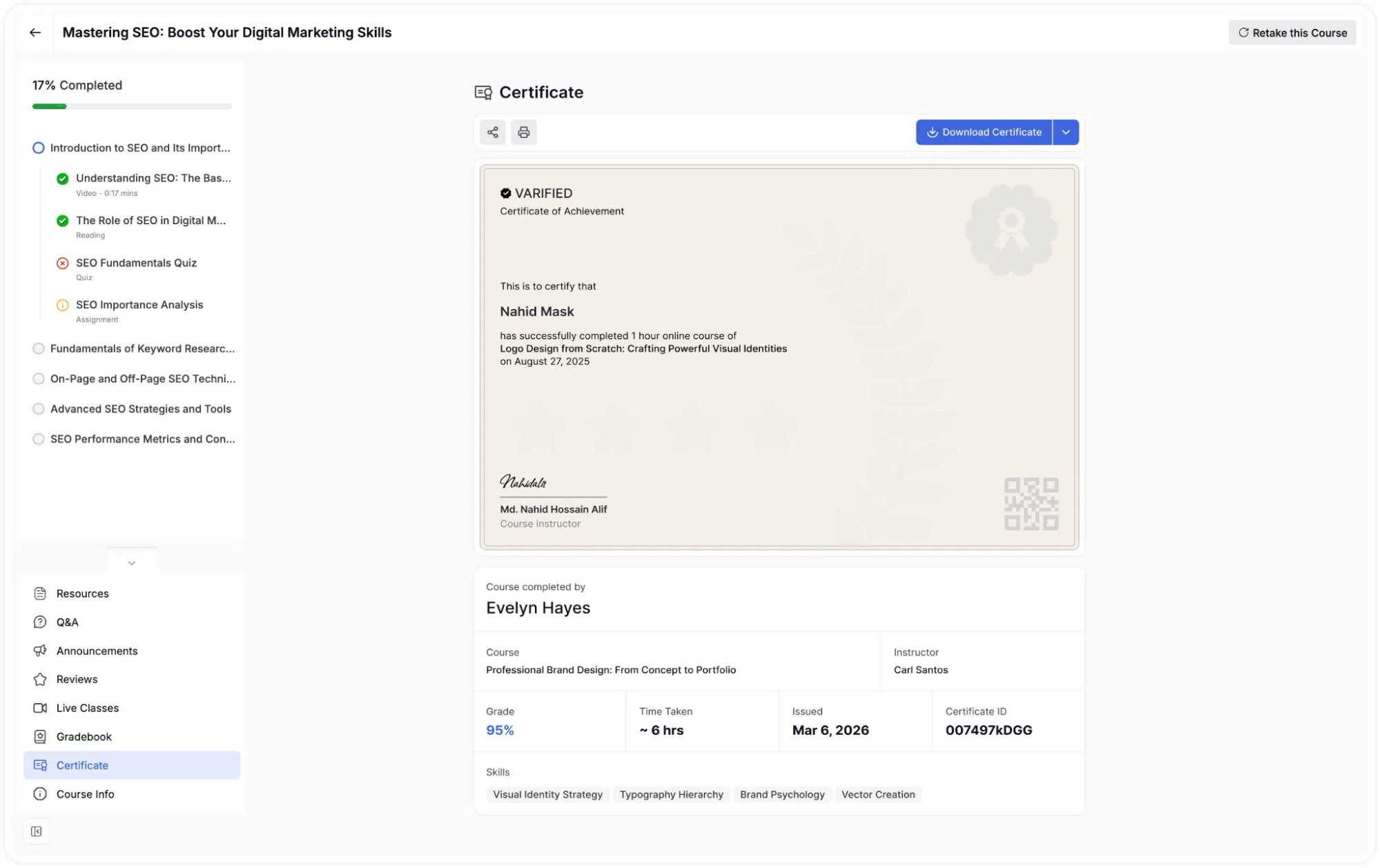This screenshot has height=868, width=1380.
Task: Click the Live Classes camera icon
Action: [x=40, y=708]
